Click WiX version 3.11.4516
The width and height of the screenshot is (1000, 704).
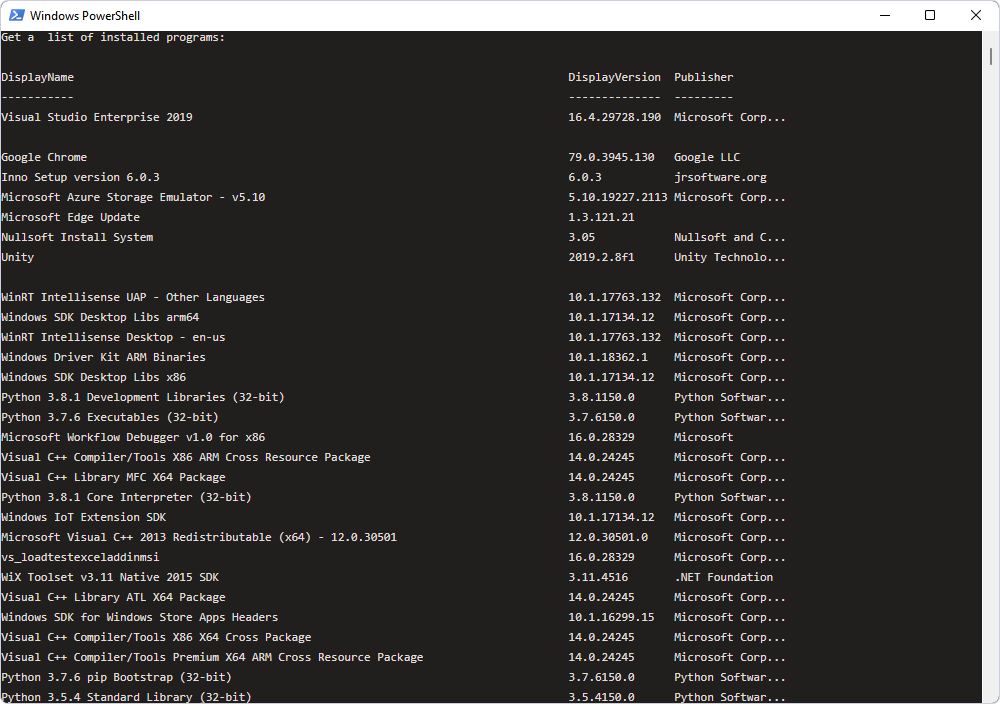click(x=598, y=577)
